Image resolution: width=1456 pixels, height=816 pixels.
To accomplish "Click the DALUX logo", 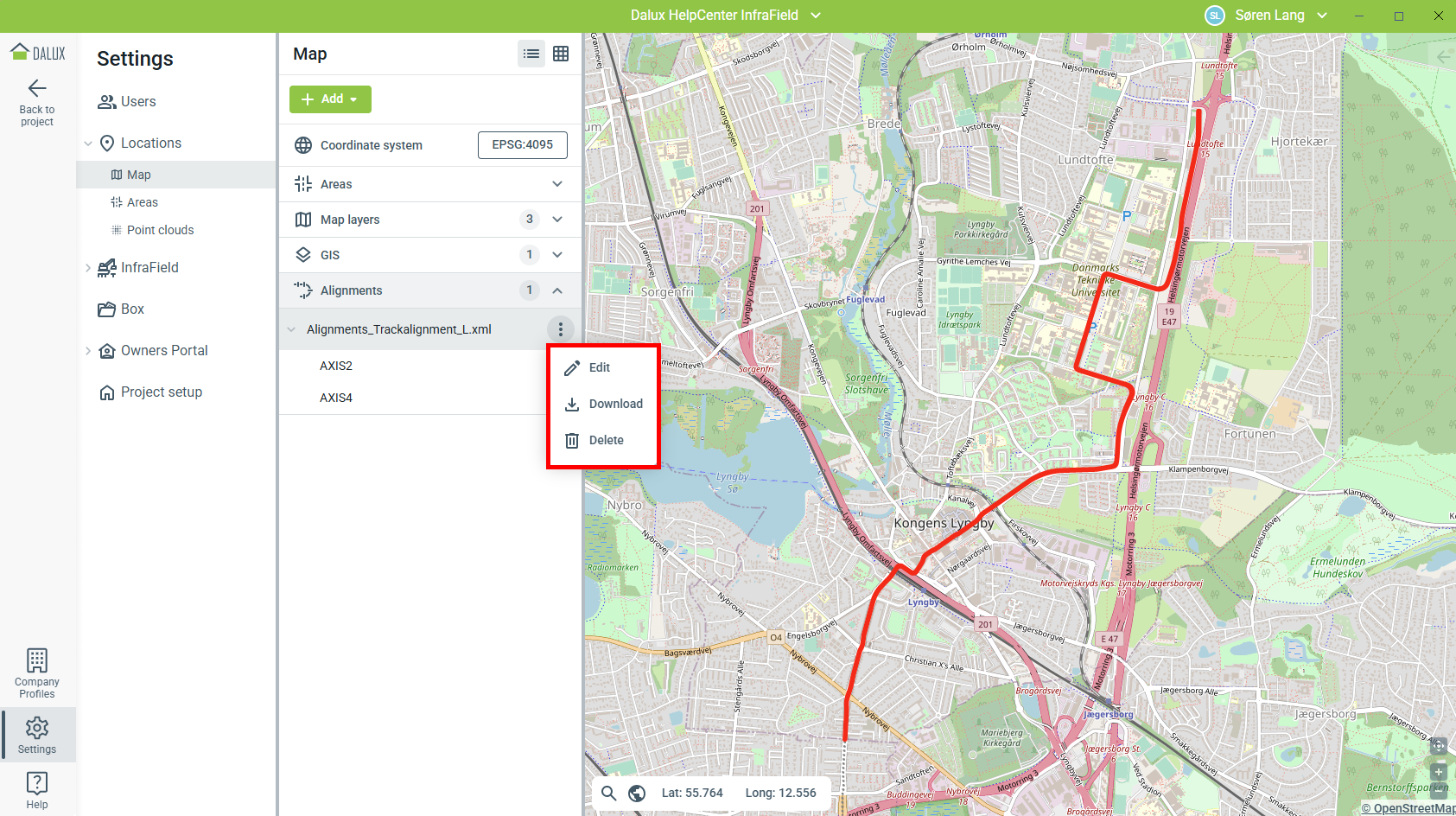I will click(x=38, y=53).
